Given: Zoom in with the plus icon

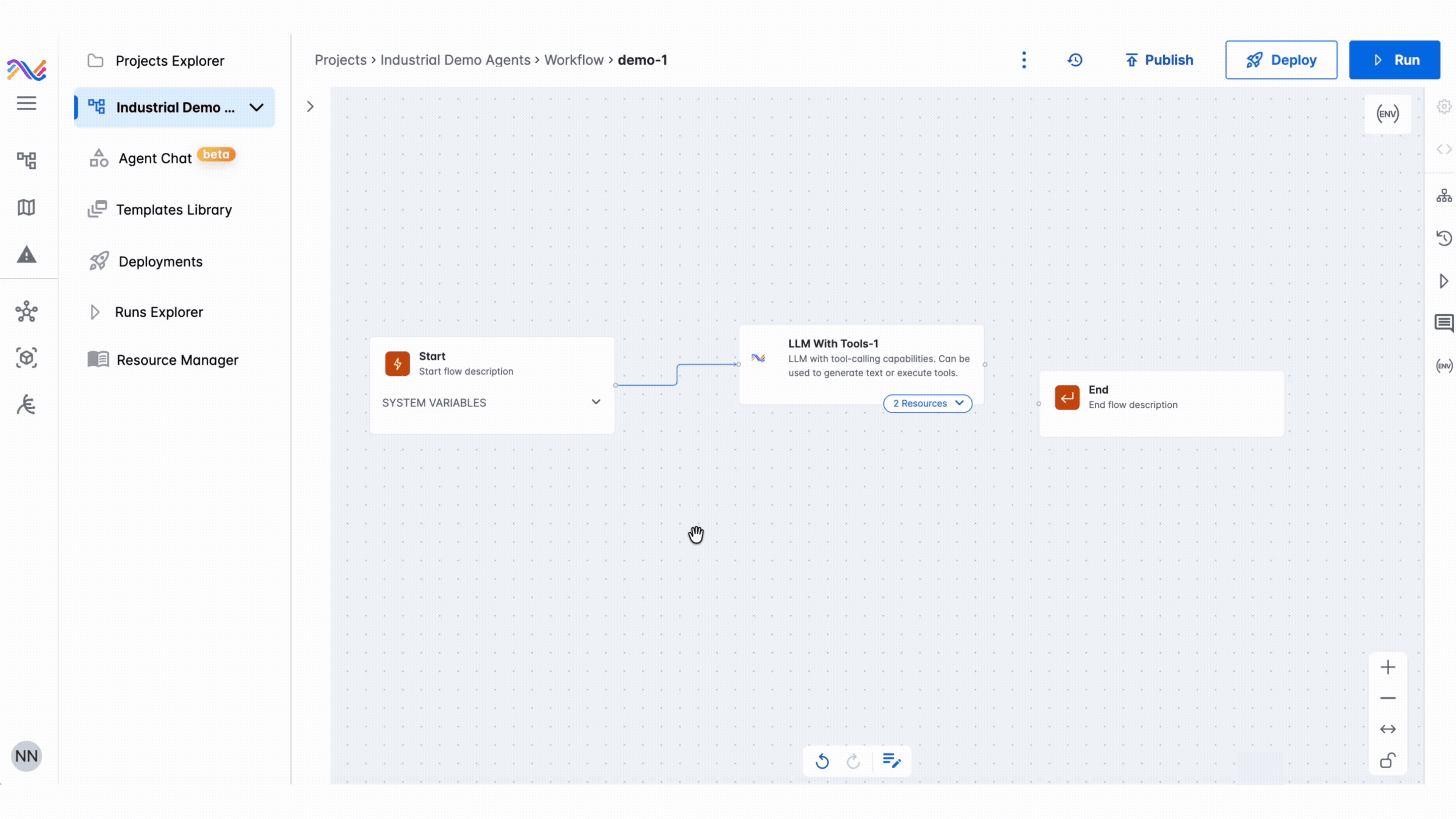Looking at the screenshot, I should [x=1388, y=667].
